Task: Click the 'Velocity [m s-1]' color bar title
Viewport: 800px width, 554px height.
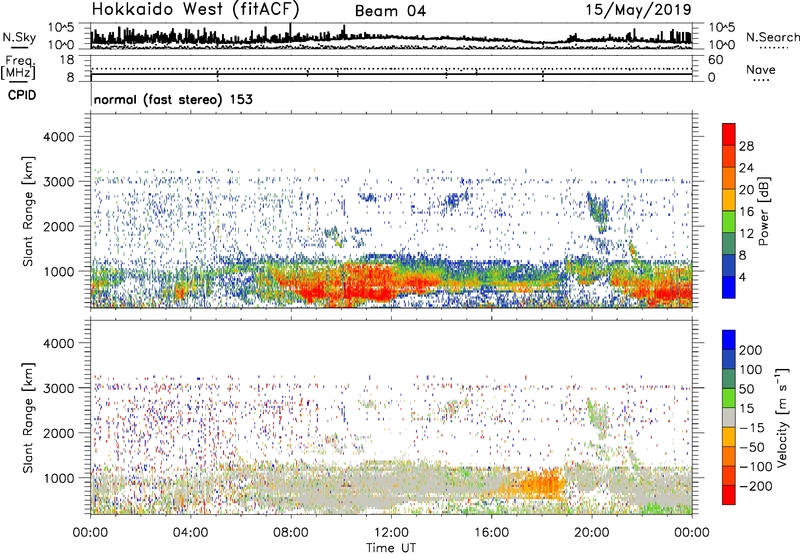Action: click(x=783, y=417)
